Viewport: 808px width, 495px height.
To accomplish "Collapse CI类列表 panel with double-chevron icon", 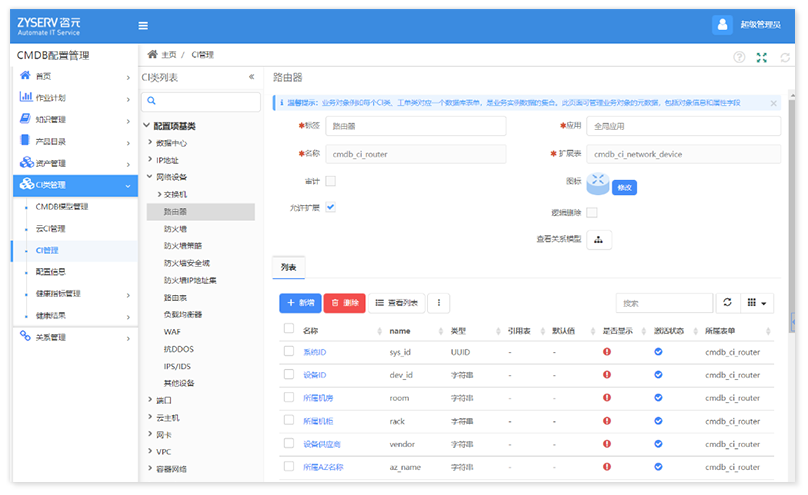I will 251,77.
